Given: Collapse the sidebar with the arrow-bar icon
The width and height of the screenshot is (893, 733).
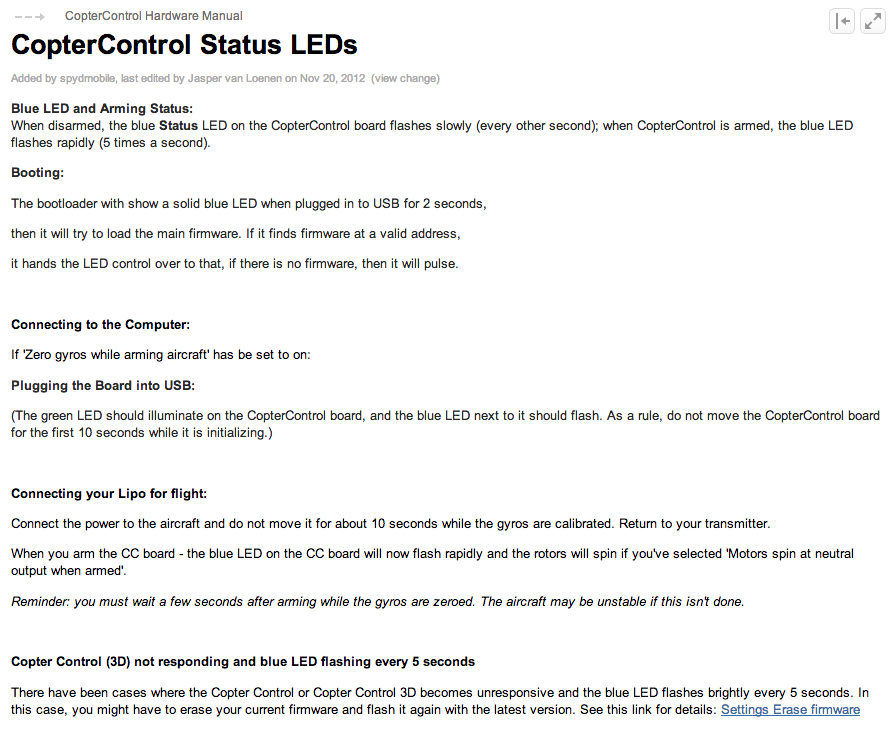Looking at the screenshot, I should click(x=842, y=22).
